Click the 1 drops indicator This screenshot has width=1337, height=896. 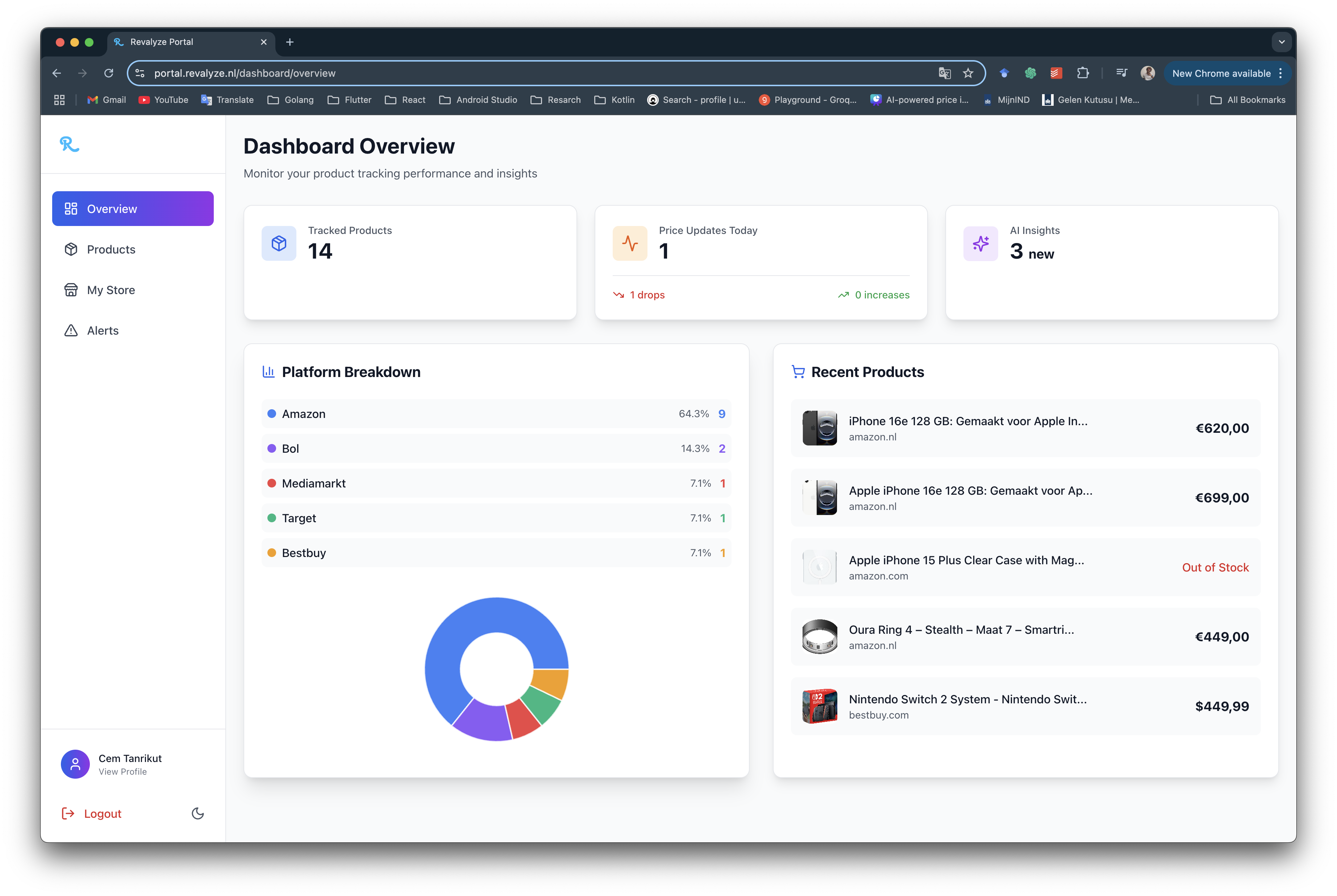(639, 295)
